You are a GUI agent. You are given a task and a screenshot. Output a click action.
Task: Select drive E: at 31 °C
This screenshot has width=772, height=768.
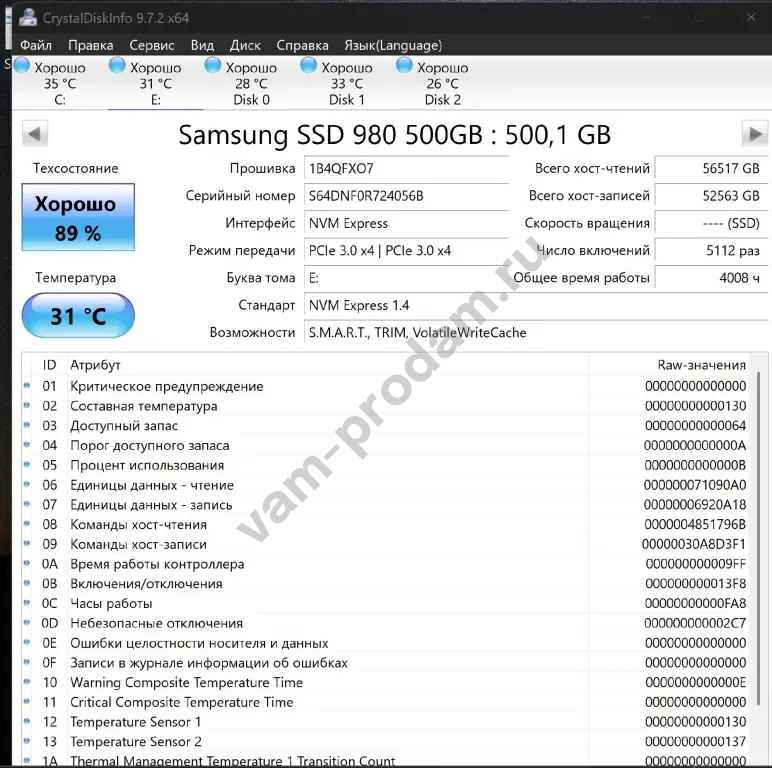(156, 83)
